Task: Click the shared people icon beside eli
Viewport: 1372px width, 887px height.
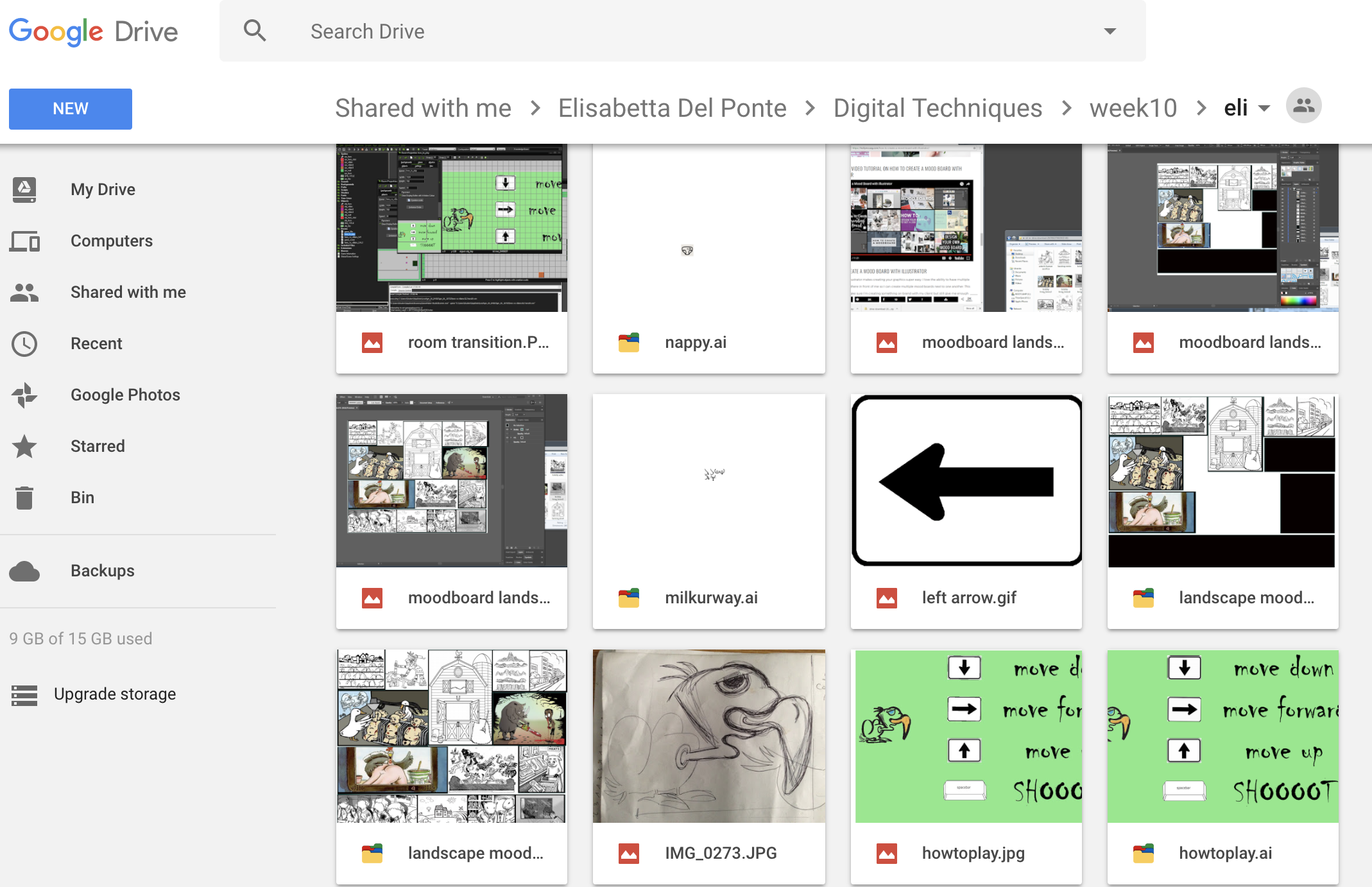Action: (1303, 106)
